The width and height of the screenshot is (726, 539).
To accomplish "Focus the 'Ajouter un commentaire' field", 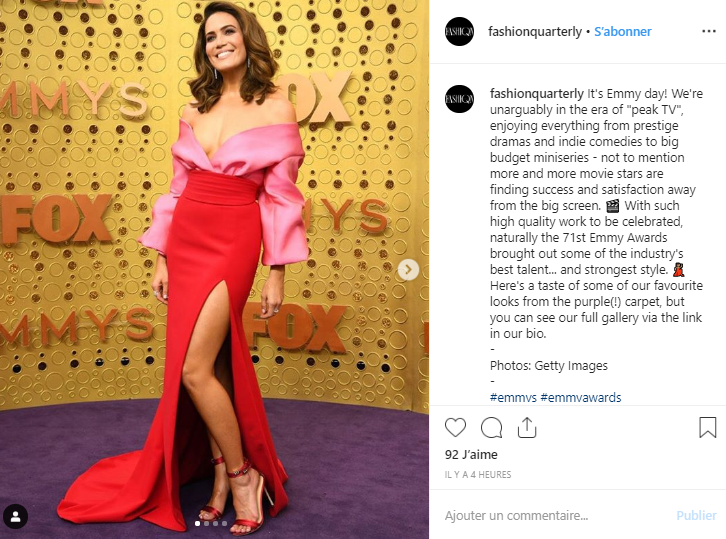I will coord(556,515).
